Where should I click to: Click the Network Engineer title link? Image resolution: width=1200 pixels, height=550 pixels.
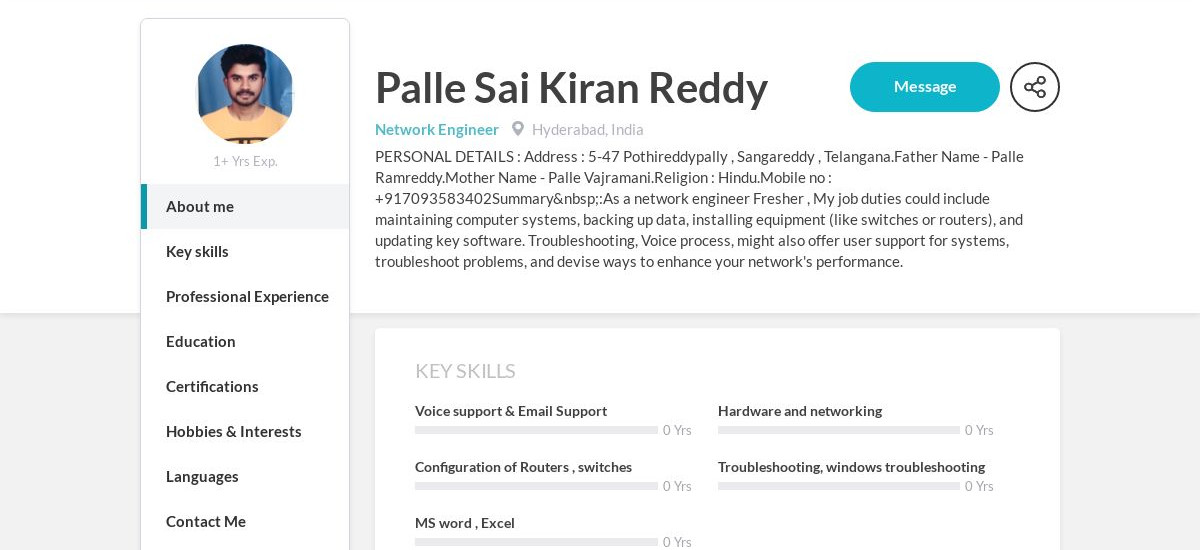pos(437,129)
